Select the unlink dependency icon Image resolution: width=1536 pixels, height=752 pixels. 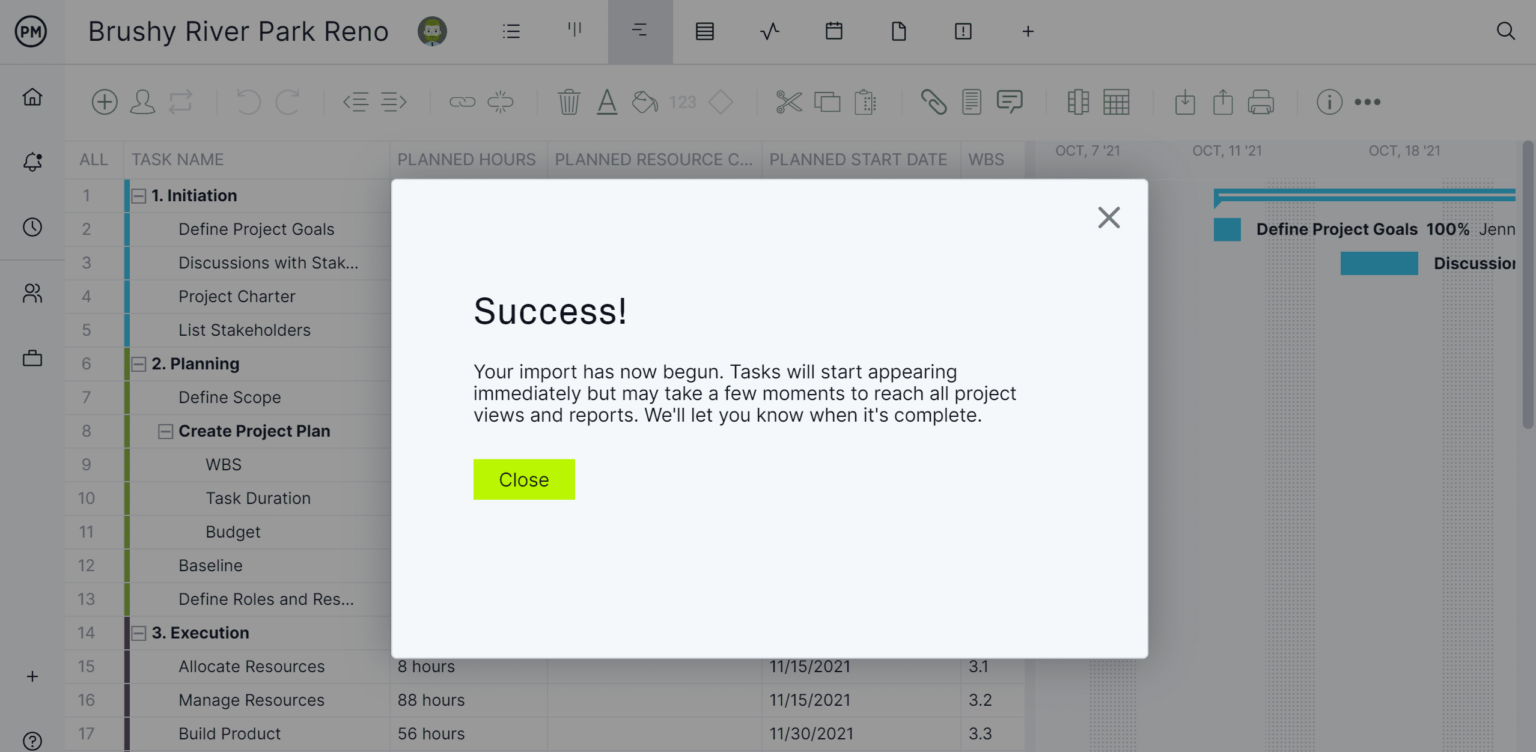[x=500, y=101]
